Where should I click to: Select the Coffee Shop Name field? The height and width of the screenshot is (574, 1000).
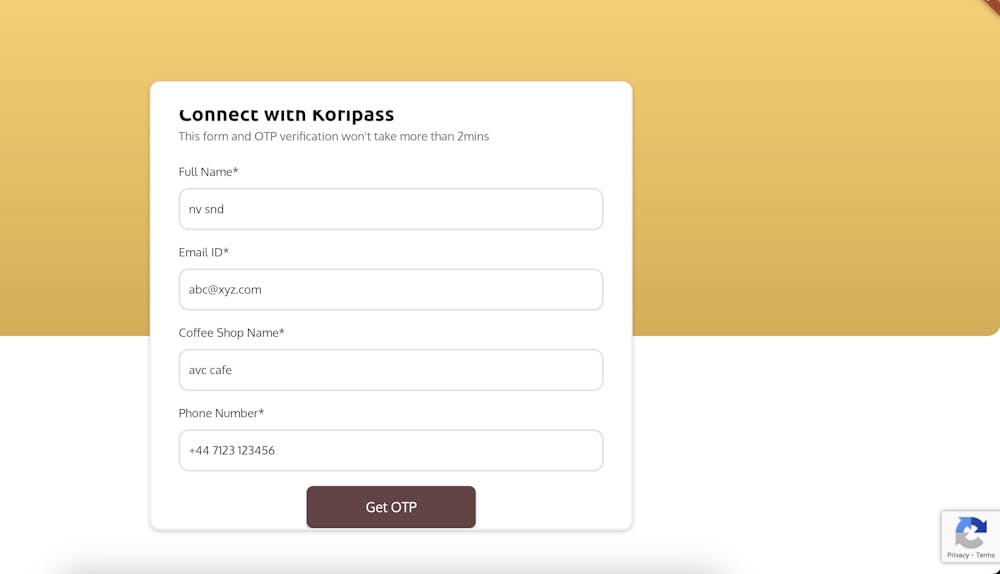click(x=390, y=370)
